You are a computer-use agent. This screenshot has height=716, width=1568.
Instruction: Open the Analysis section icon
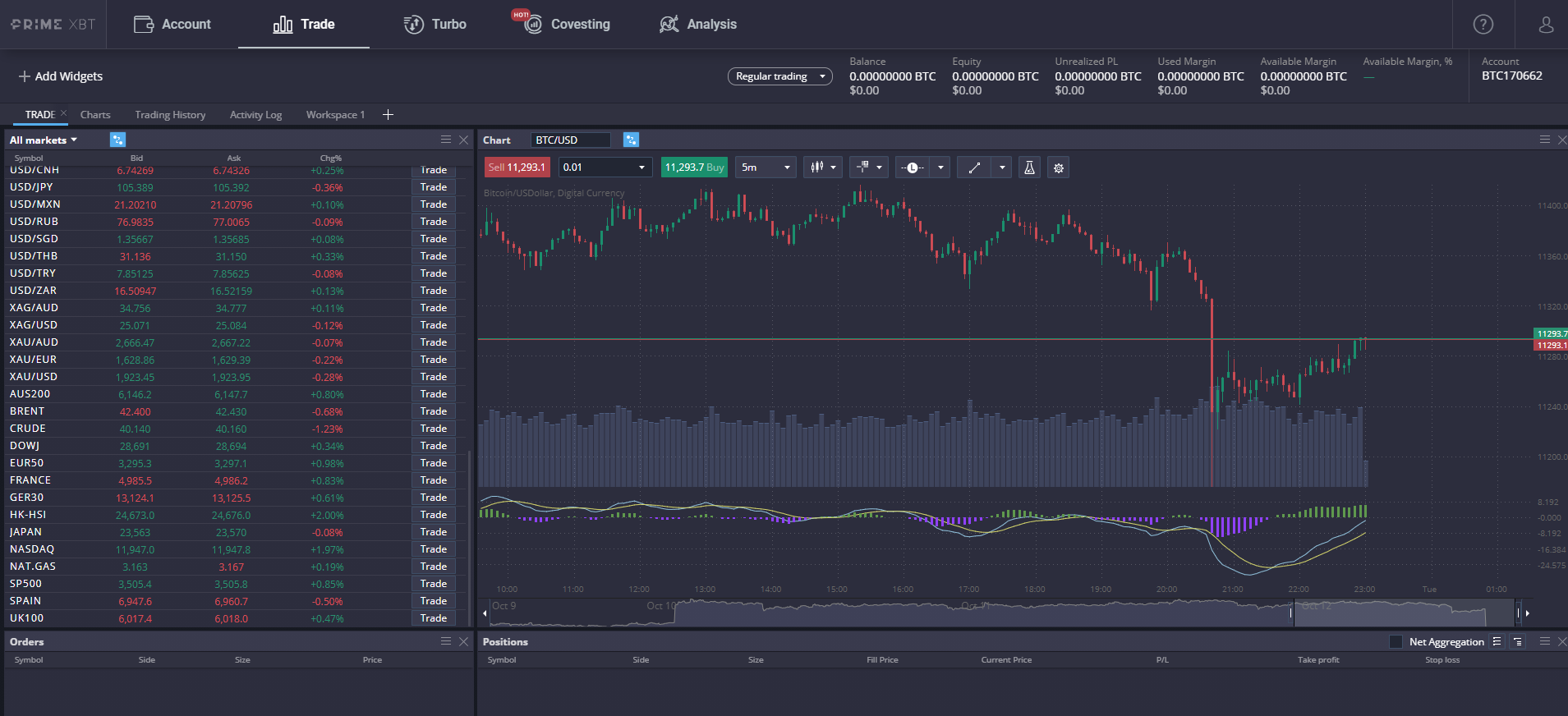click(669, 25)
